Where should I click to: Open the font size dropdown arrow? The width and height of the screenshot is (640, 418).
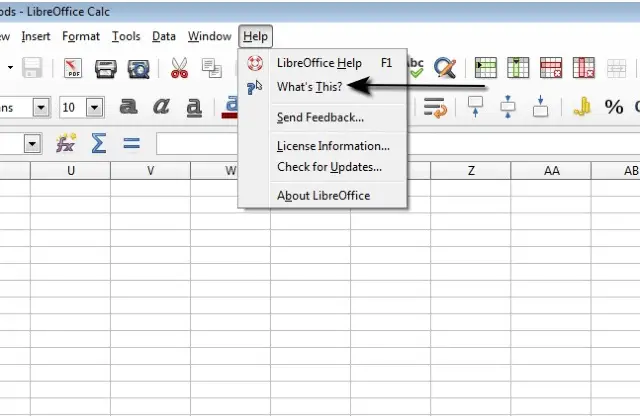click(x=95, y=108)
